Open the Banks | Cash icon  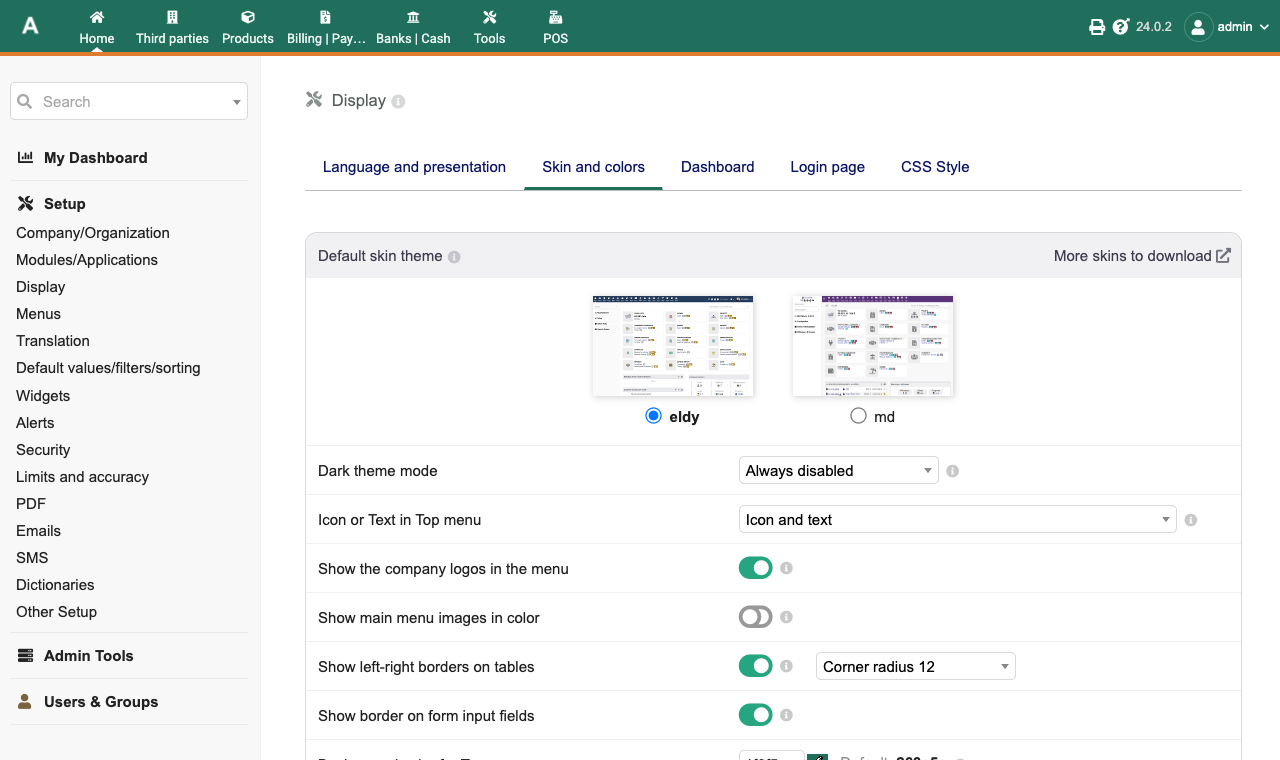(x=413, y=17)
